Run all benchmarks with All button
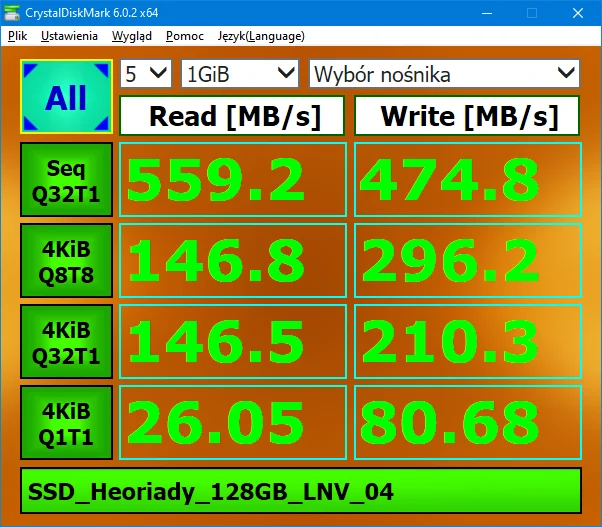 click(66, 96)
